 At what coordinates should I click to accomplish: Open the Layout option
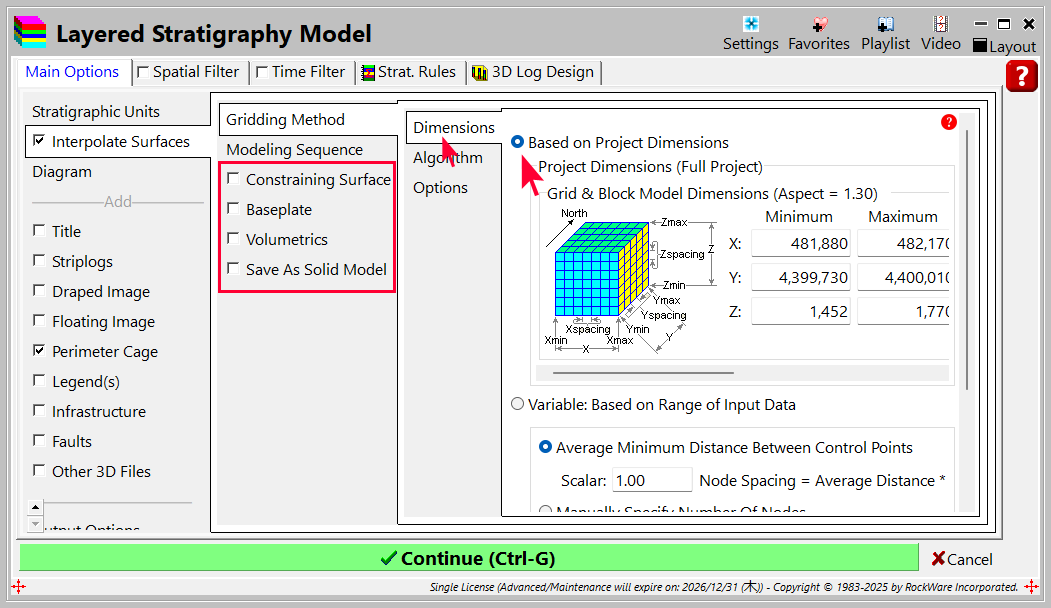(1004, 46)
